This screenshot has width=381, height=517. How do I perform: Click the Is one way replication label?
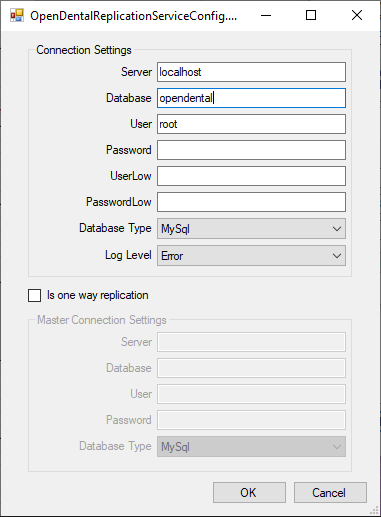(x=98, y=295)
